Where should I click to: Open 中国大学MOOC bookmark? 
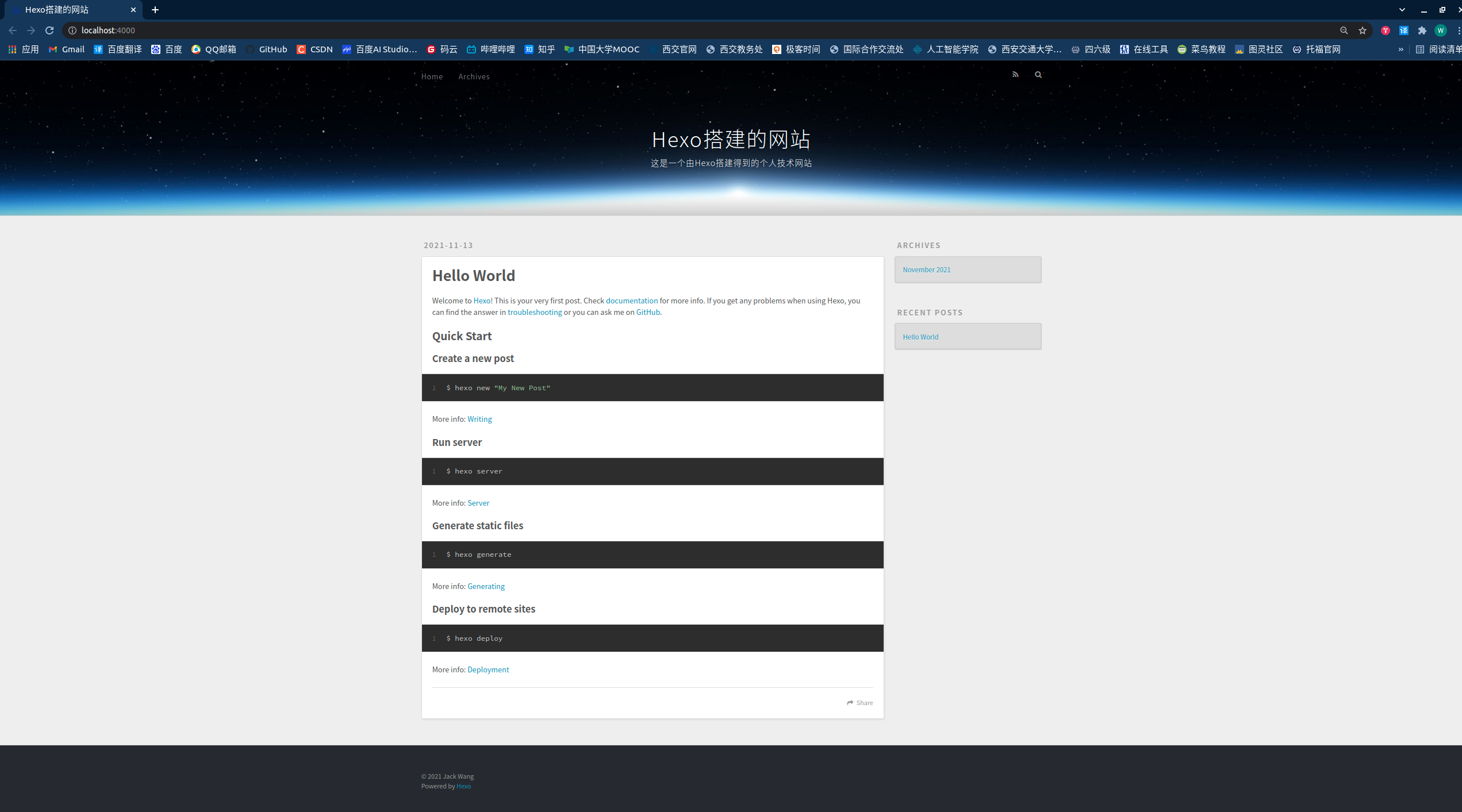[602, 49]
